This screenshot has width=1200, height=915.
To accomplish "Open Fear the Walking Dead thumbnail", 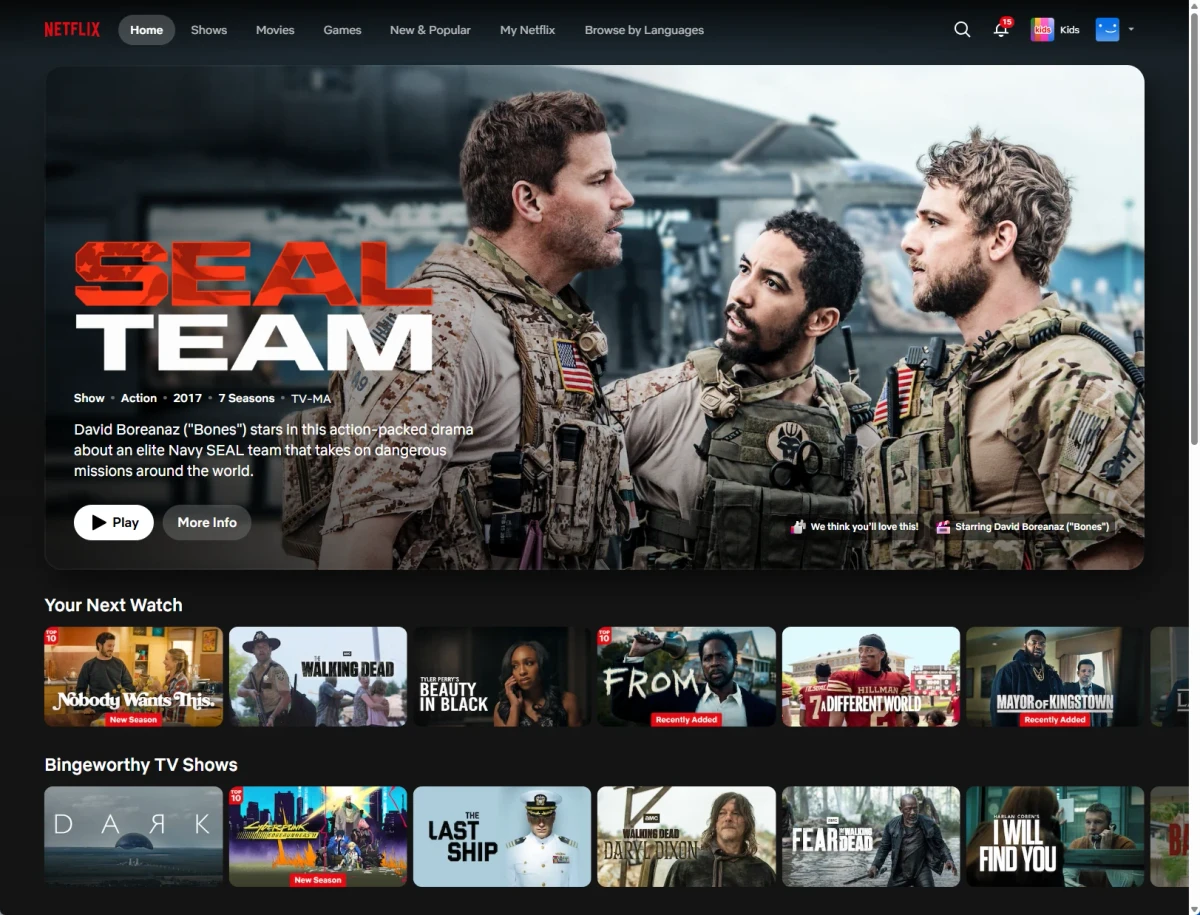I will 871,836.
